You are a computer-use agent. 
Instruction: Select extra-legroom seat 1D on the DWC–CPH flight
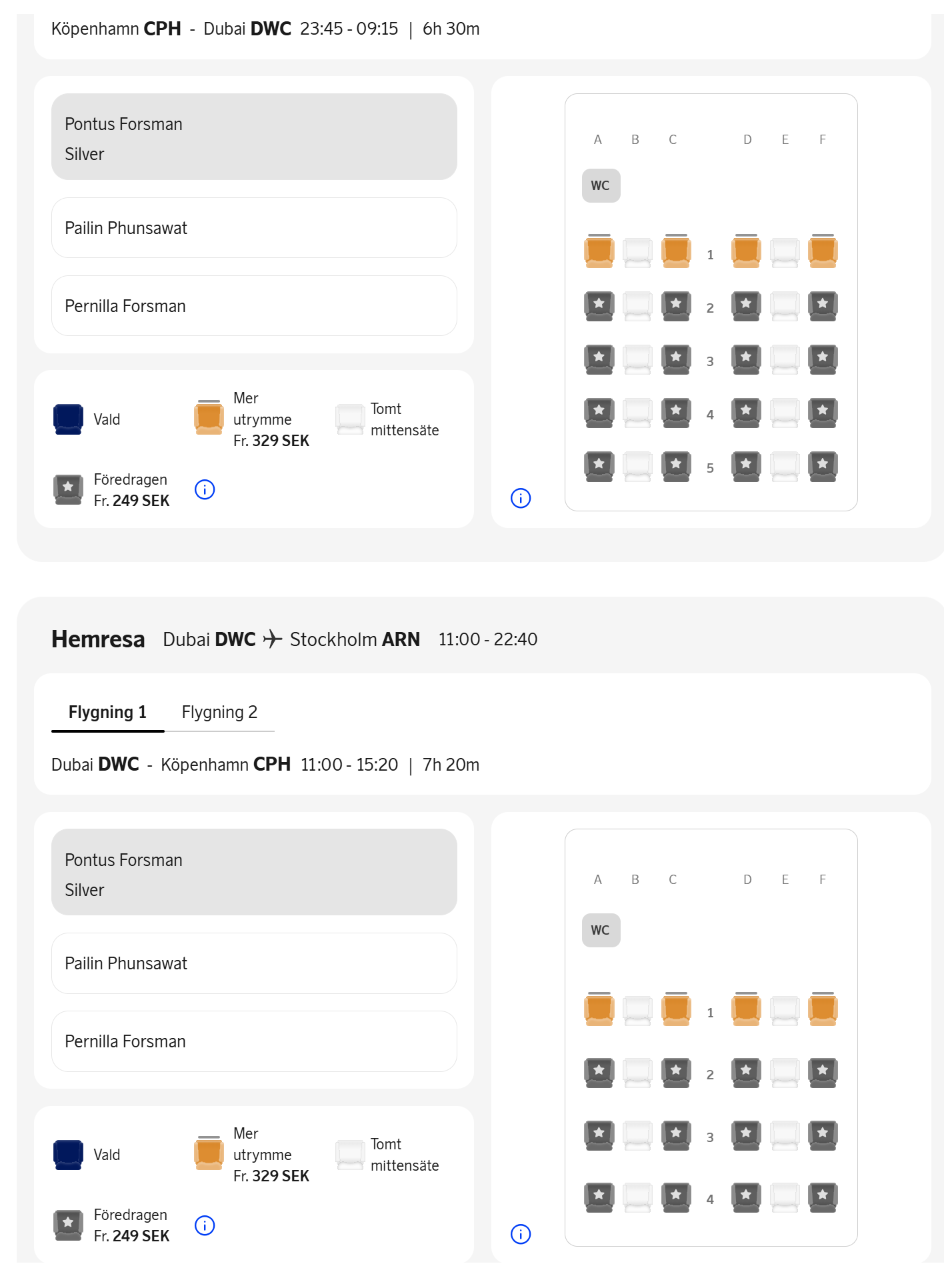[746, 1010]
